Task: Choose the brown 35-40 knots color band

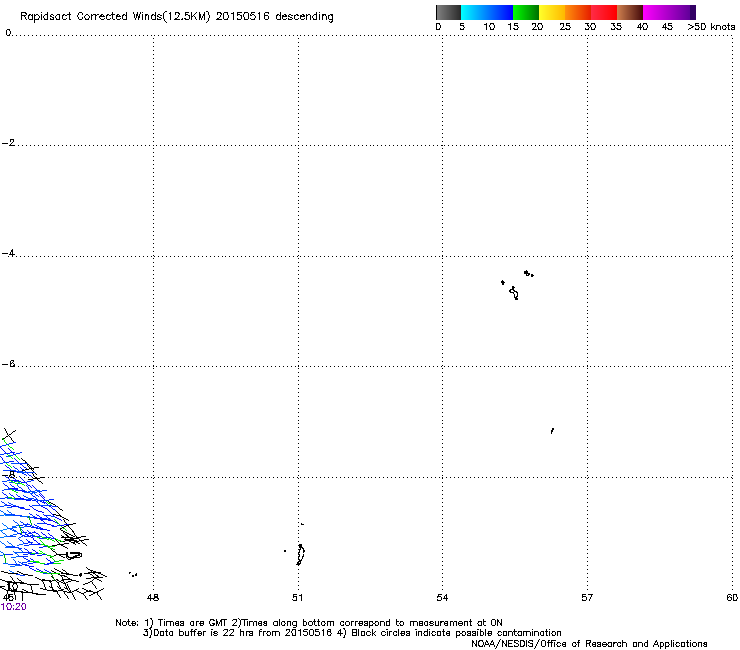Action: [630, 12]
